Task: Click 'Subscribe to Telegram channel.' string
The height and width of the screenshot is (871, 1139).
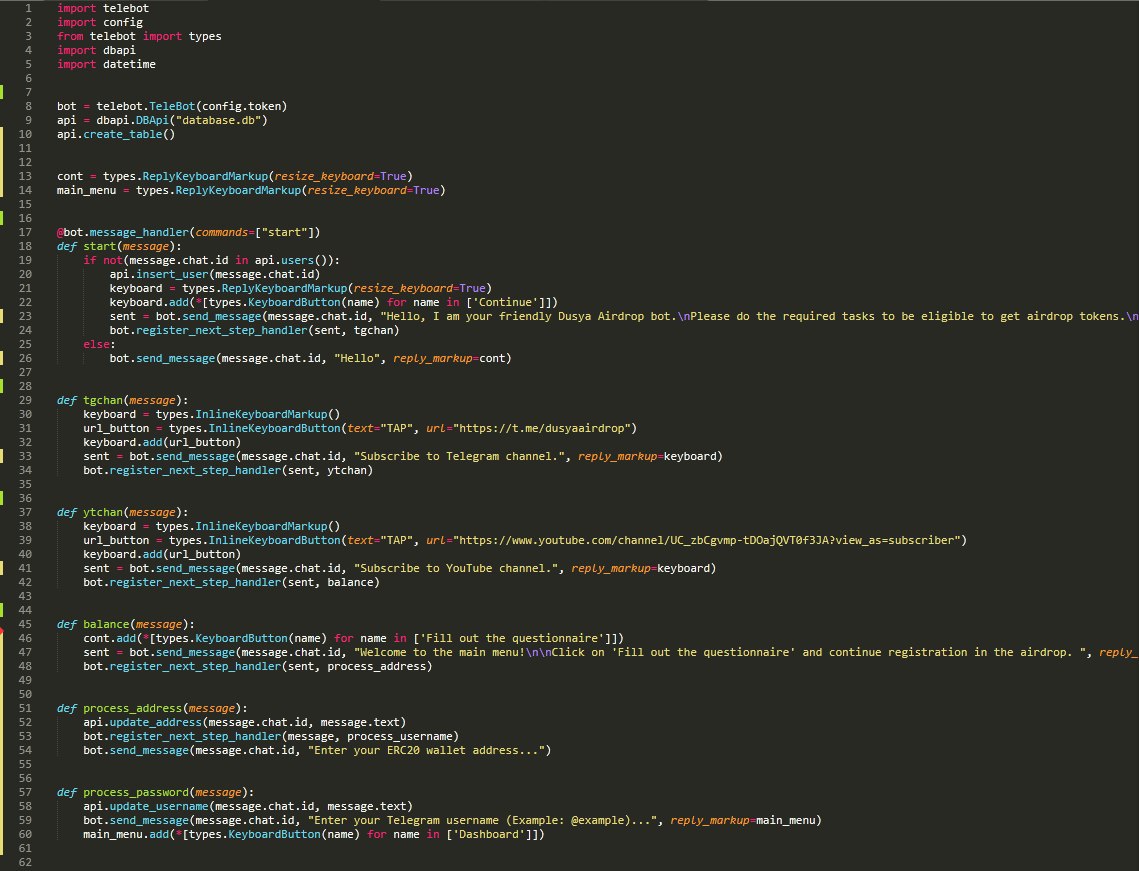Action: 458,456
